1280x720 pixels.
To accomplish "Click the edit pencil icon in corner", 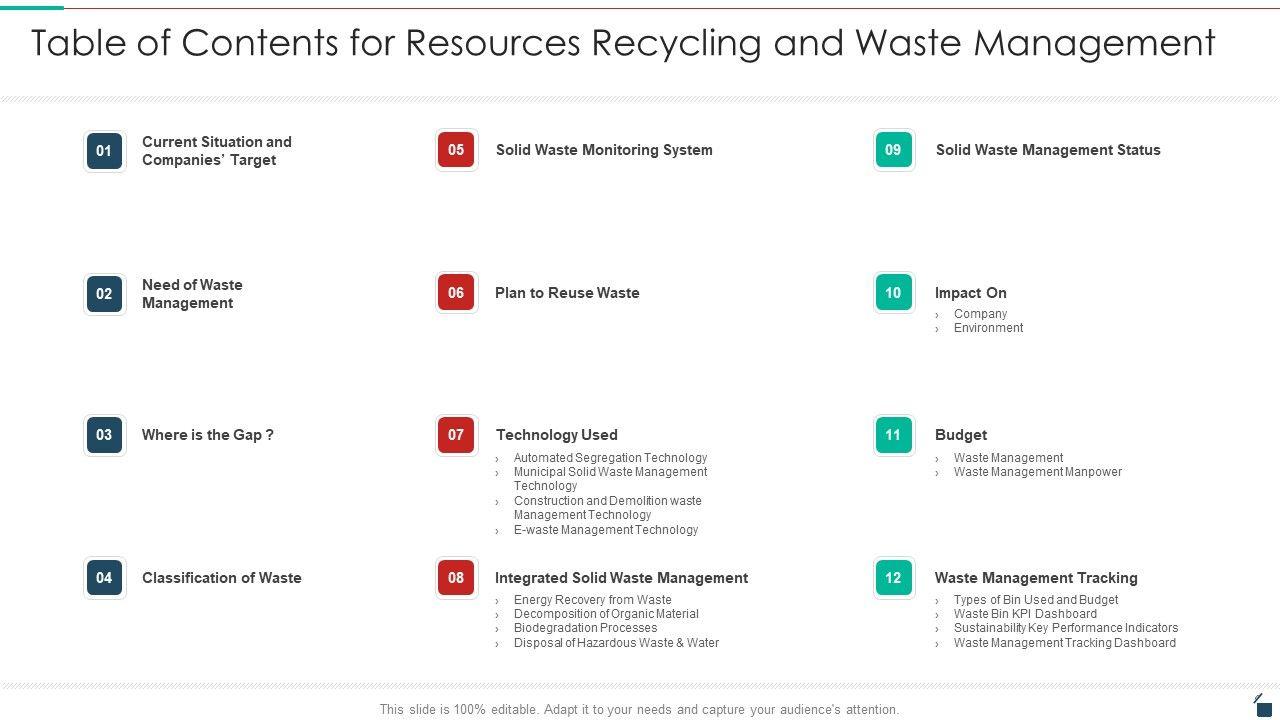I will click(1262, 705).
